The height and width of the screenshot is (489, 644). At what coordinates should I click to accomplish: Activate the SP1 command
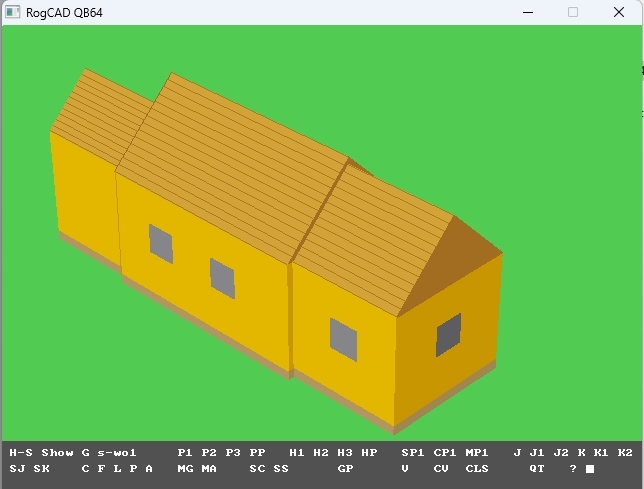coord(413,453)
